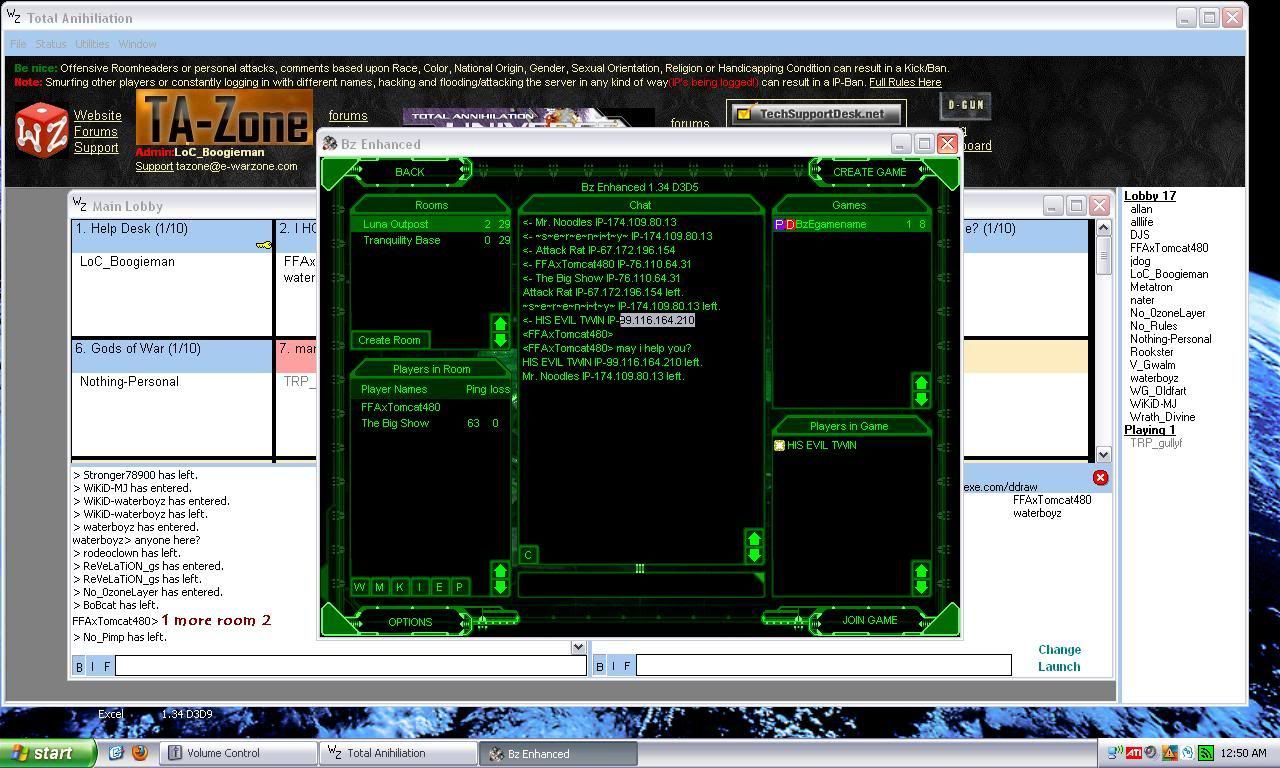Click the Main Lobby chat input field
The image size is (1280, 768).
coord(350,666)
